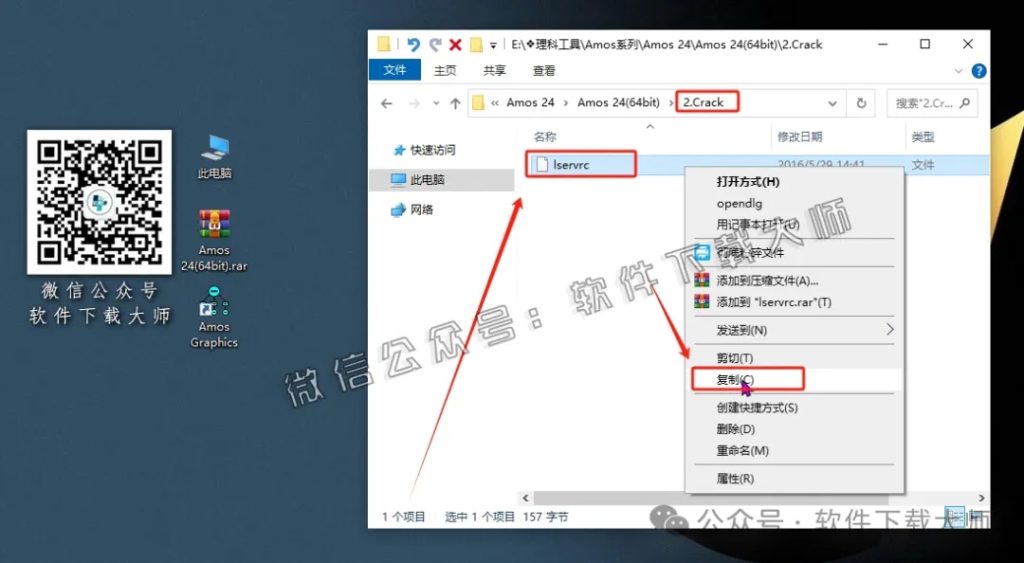Viewport: 1024px width, 563px height.
Task: Click the QR code image on desktop
Action: [99, 202]
